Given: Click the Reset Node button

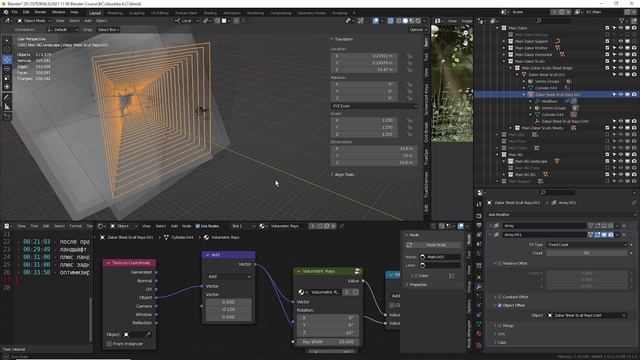Looking at the screenshot, I should [436, 245].
